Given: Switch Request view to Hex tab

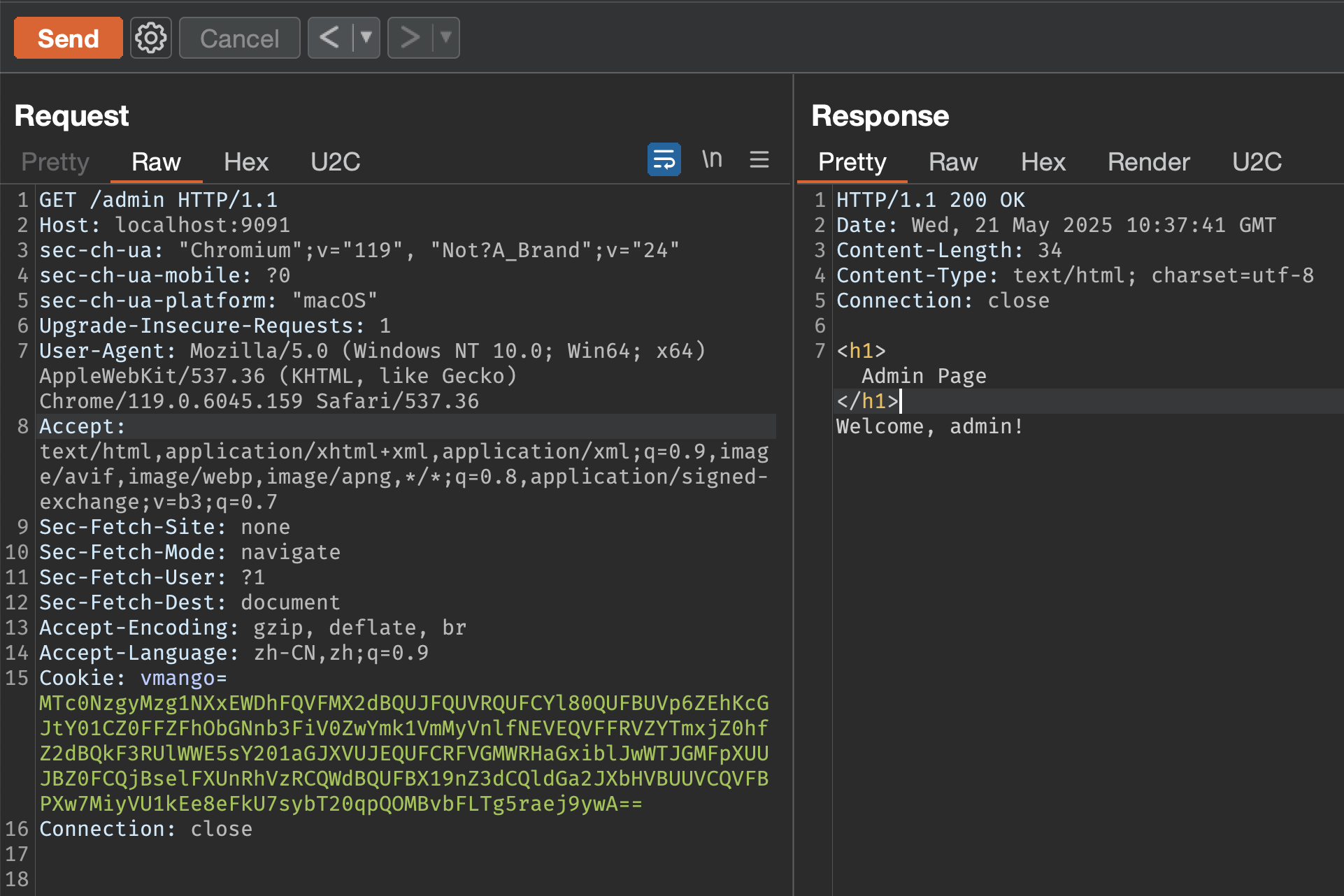Looking at the screenshot, I should click(x=246, y=162).
